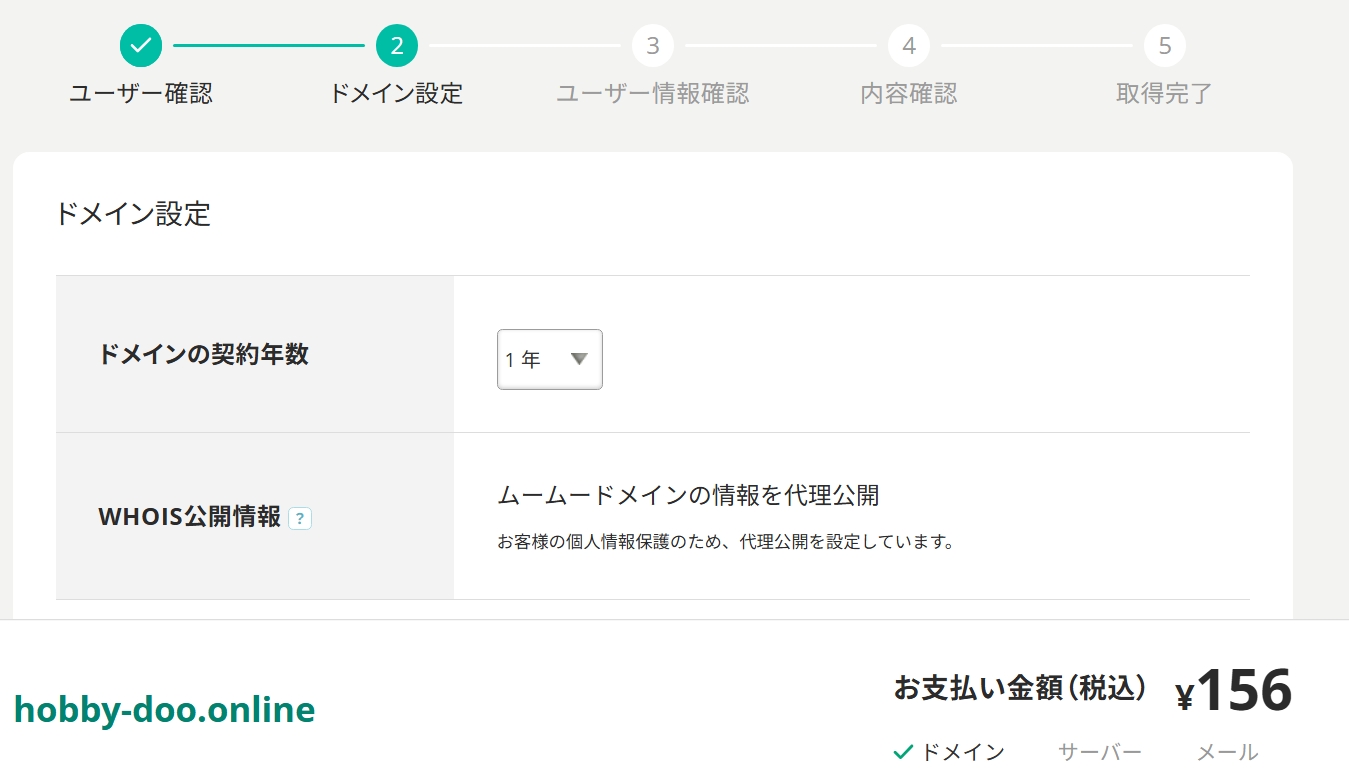The height and width of the screenshot is (770, 1349).
Task: Click the お支払い金額（税込） label
Action: point(1020,688)
